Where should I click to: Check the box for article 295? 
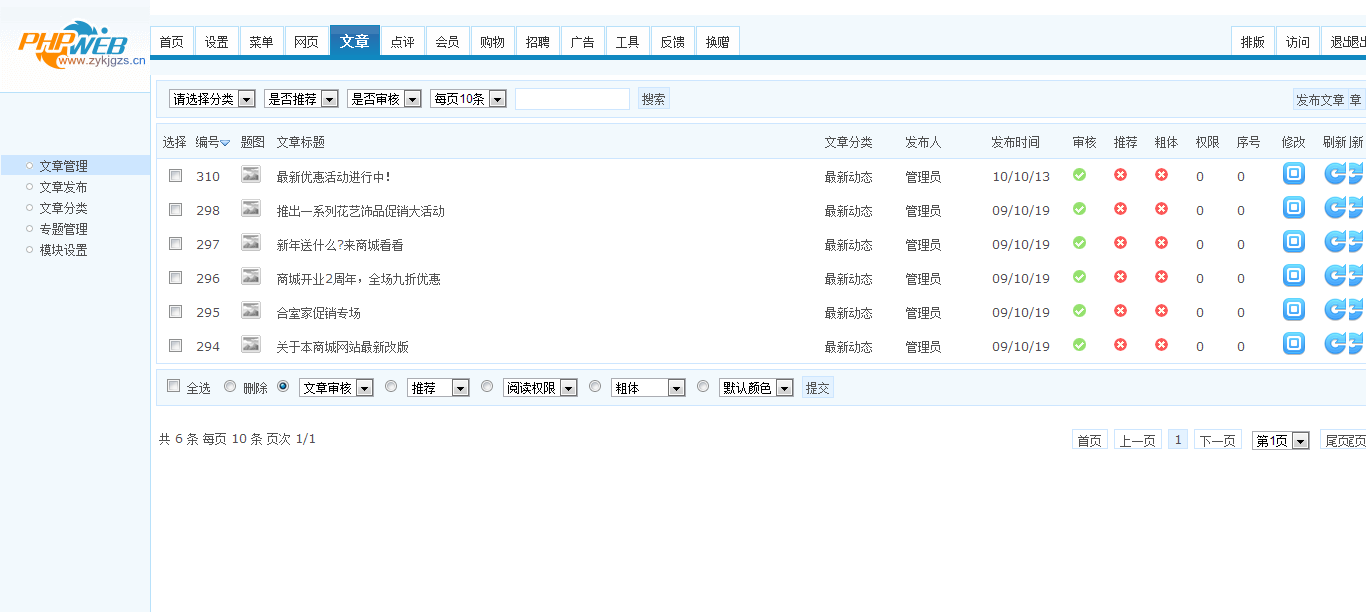[176, 312]
